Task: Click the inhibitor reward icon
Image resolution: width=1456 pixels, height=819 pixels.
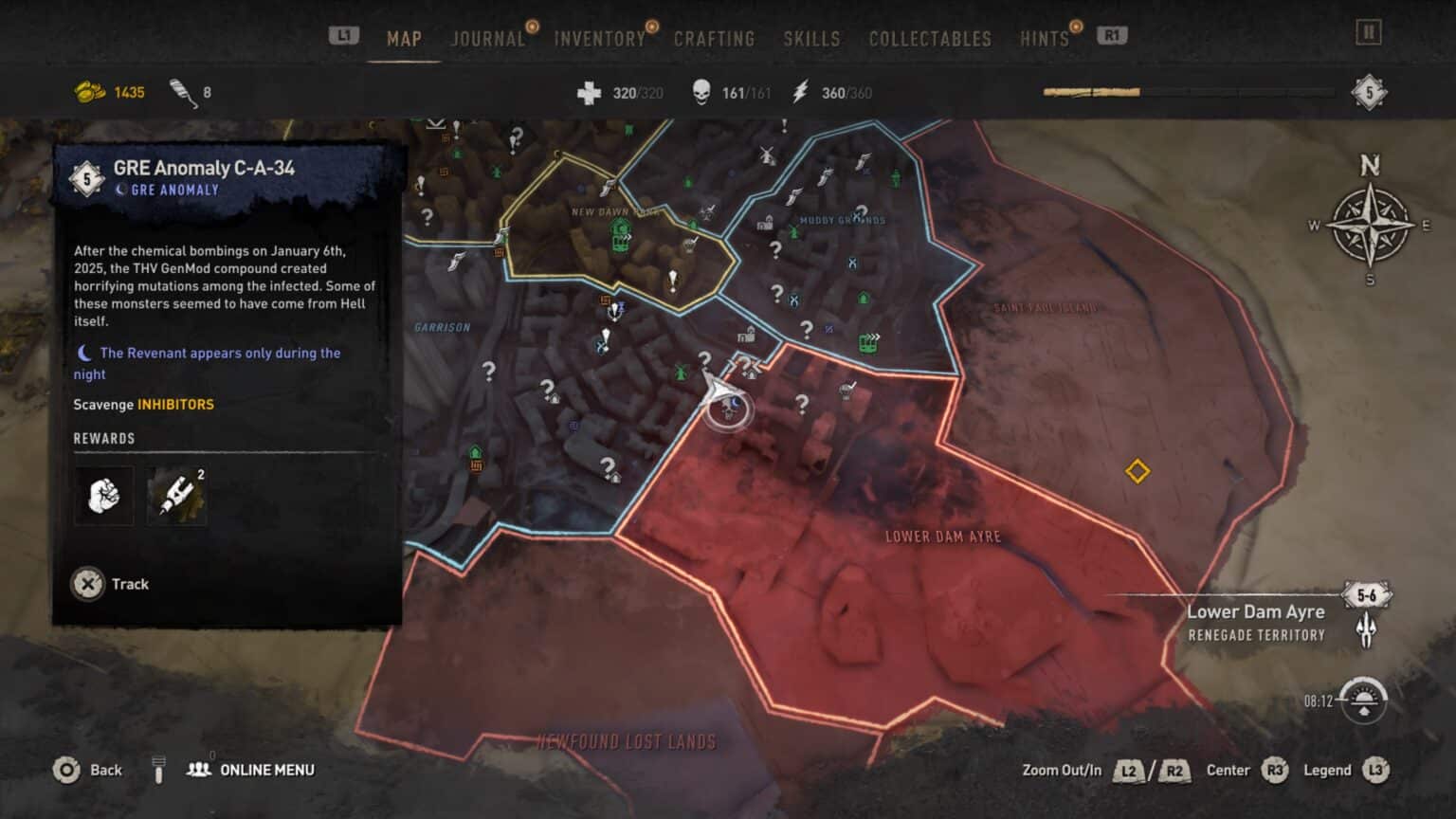Action: (177, 495)
